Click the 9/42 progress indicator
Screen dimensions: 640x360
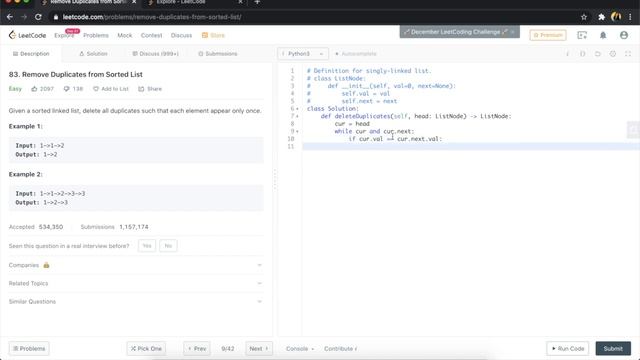(228, 349)
